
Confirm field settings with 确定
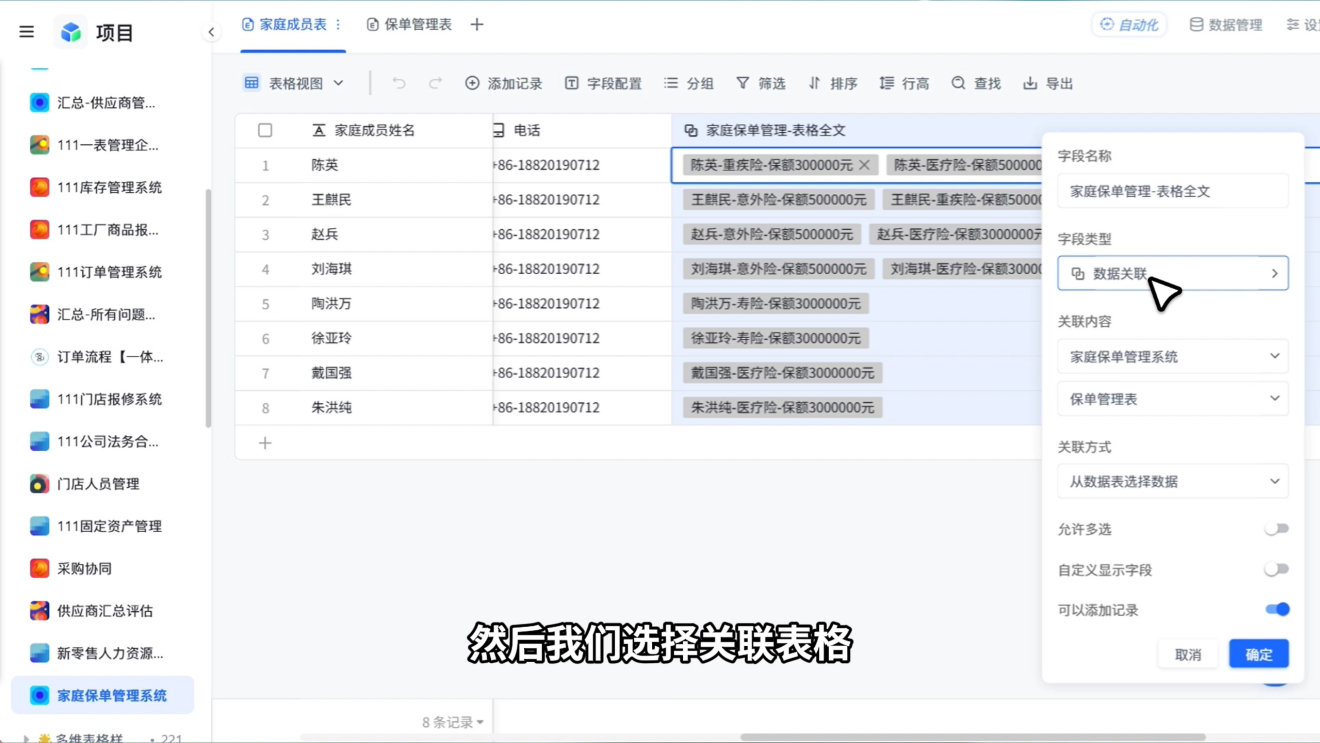tap(1258, 654)
